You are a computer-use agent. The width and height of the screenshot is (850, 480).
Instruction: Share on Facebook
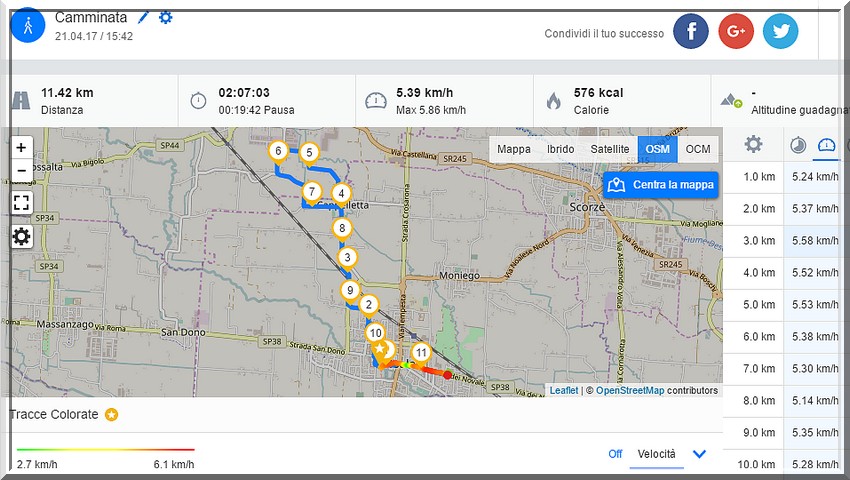coord(691,31)
